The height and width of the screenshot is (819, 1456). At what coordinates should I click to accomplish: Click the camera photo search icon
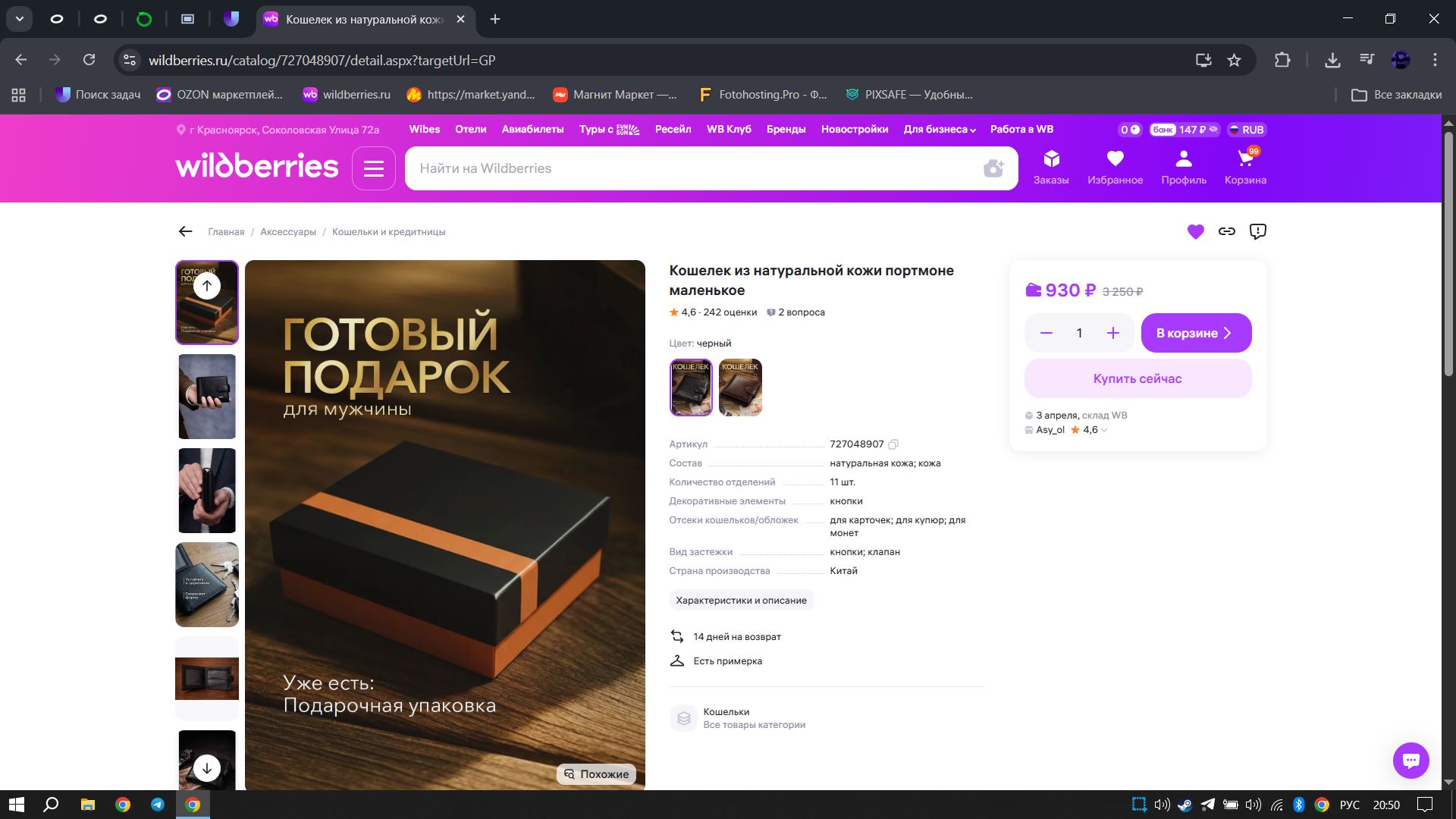click(993, 168)
